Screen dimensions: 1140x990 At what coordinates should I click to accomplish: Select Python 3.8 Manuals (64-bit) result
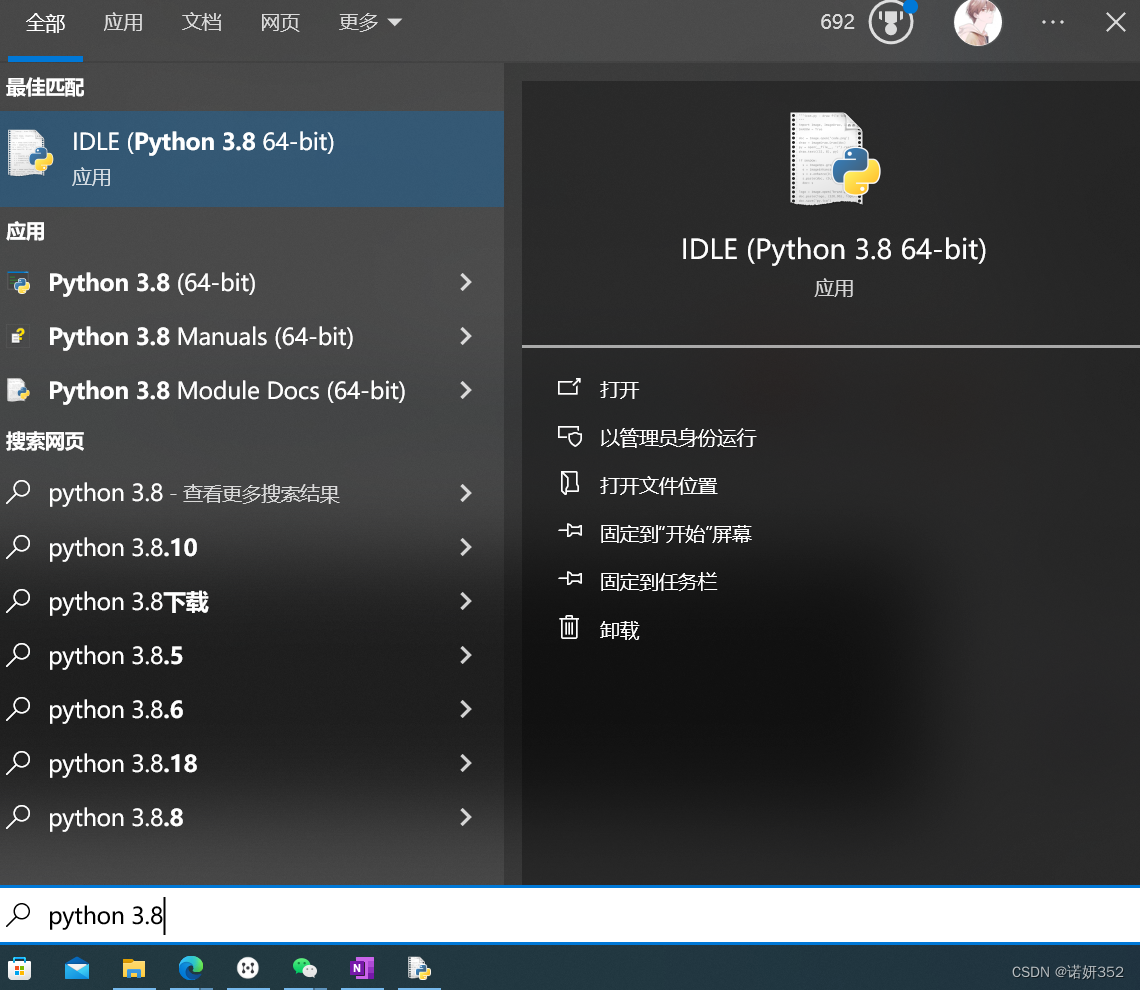click(252, 336)
